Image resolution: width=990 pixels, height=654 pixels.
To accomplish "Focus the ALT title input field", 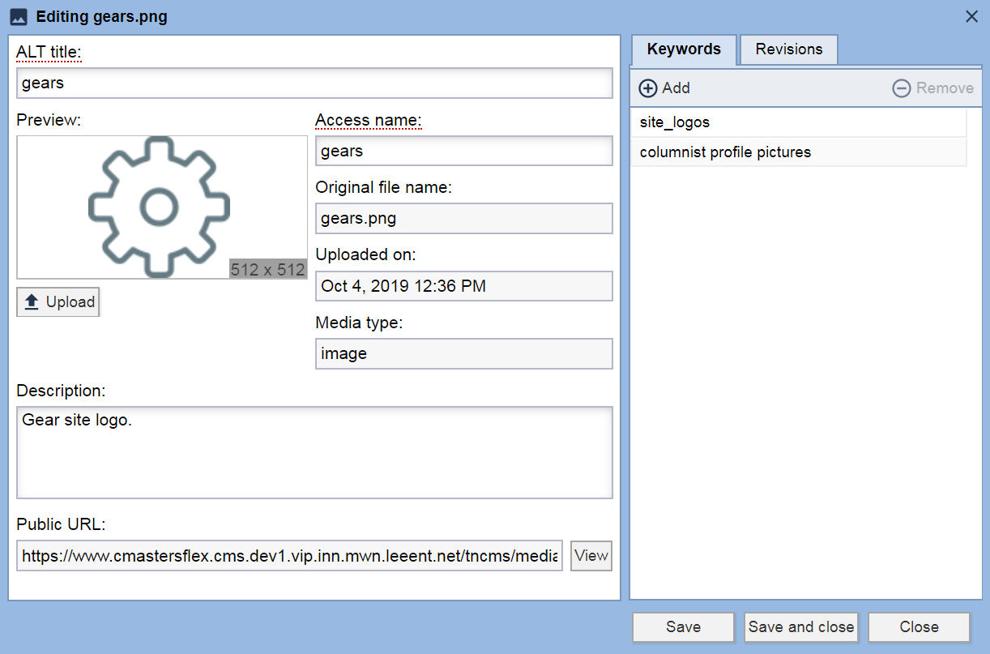I will (314, 83).
